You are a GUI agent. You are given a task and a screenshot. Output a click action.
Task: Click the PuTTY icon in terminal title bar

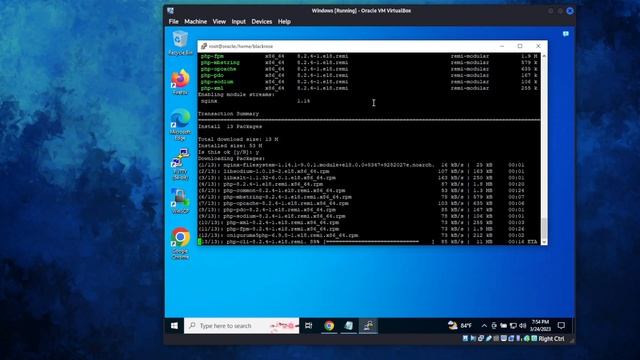click(203, 46)
